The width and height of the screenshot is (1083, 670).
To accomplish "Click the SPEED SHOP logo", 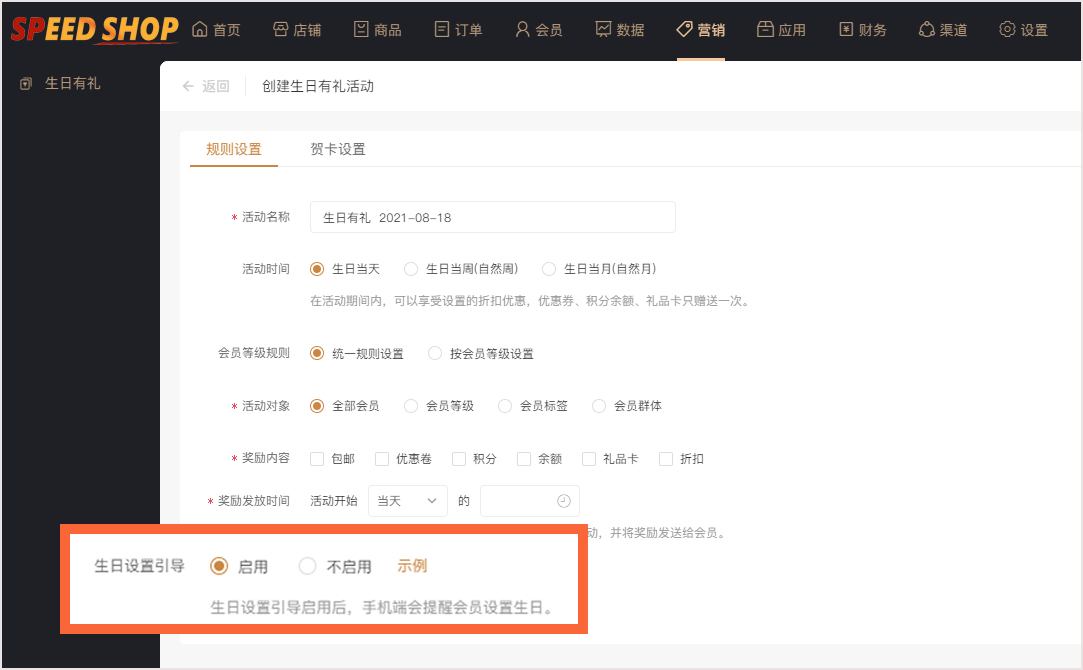I will [95, 30].
